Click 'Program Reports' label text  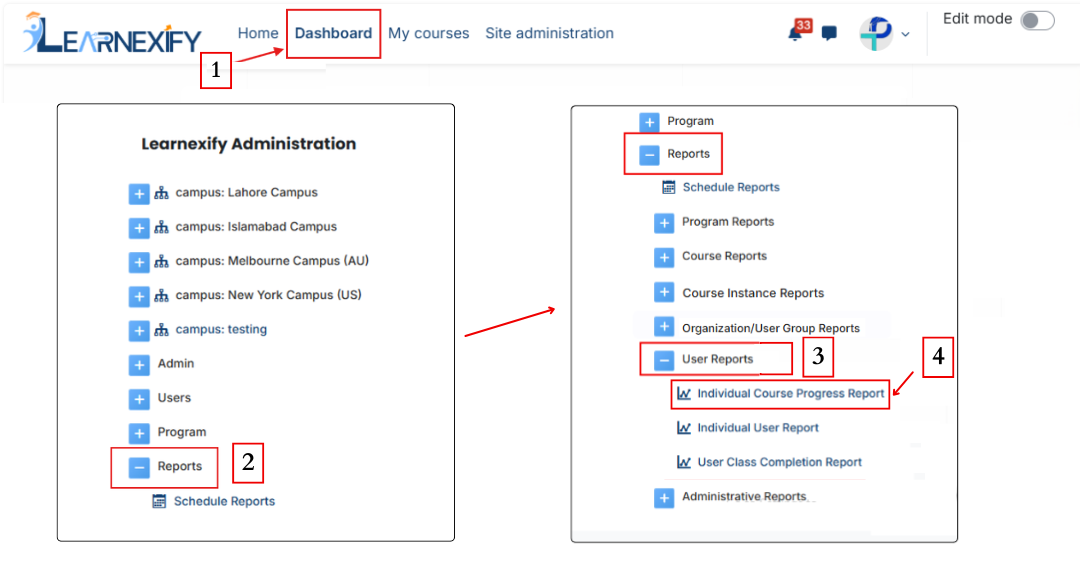[728, 222]
